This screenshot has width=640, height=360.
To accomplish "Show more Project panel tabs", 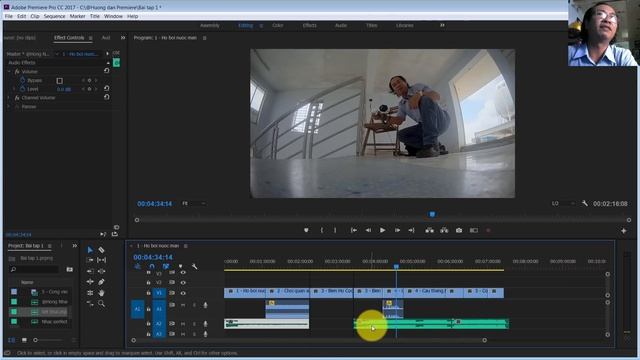I will click(74, 246).
